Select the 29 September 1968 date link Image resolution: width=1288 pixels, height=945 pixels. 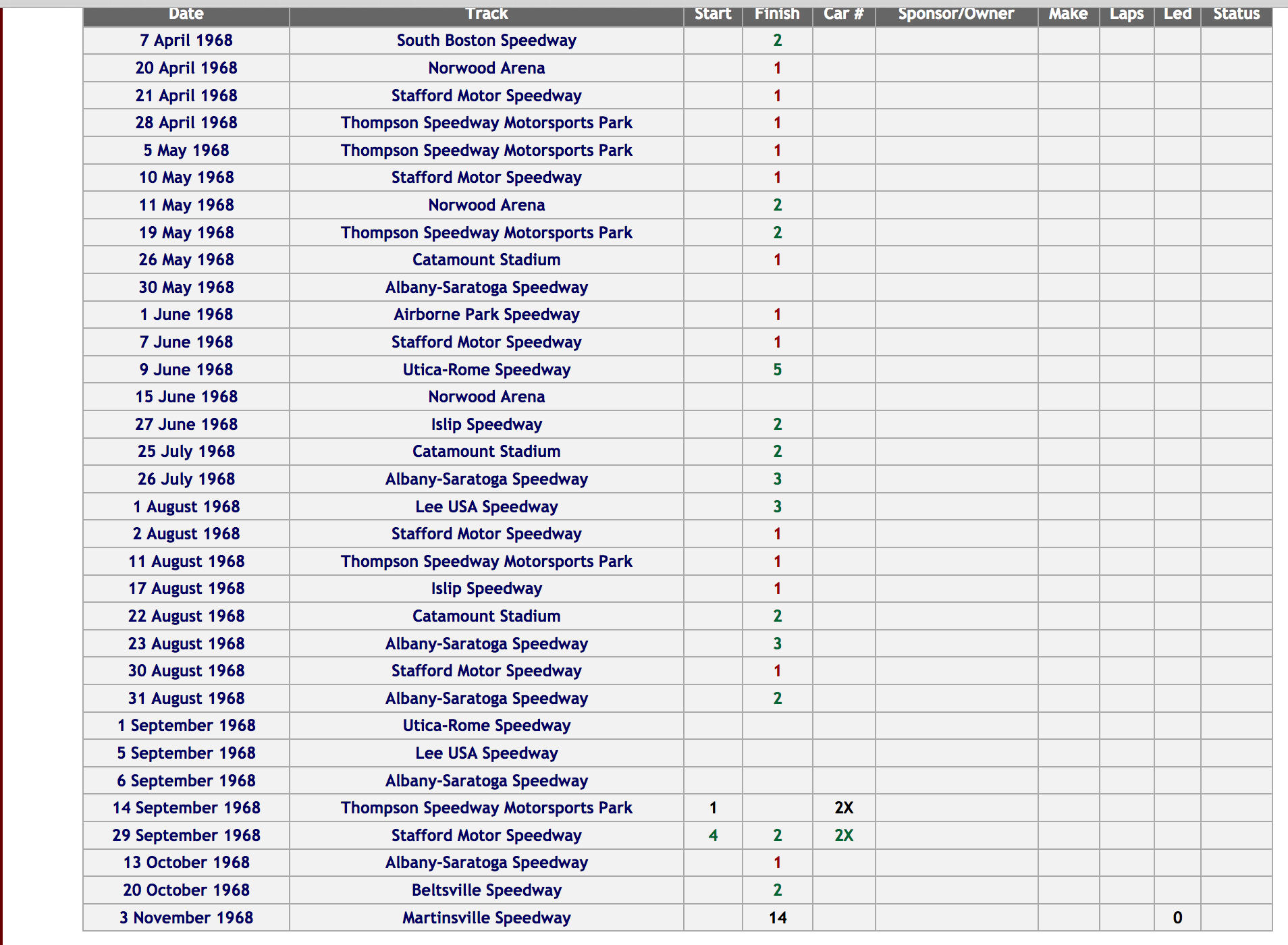[186, 836]
